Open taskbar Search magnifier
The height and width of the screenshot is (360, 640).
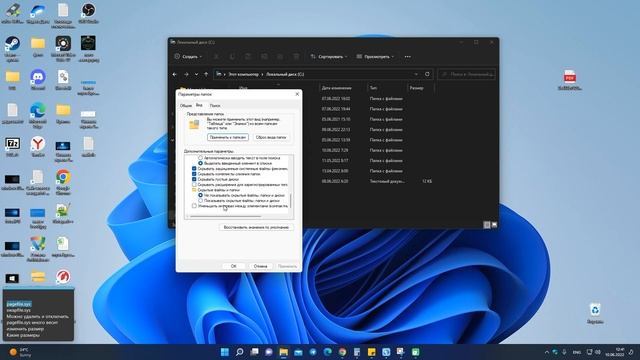click(x=240, y=352)
